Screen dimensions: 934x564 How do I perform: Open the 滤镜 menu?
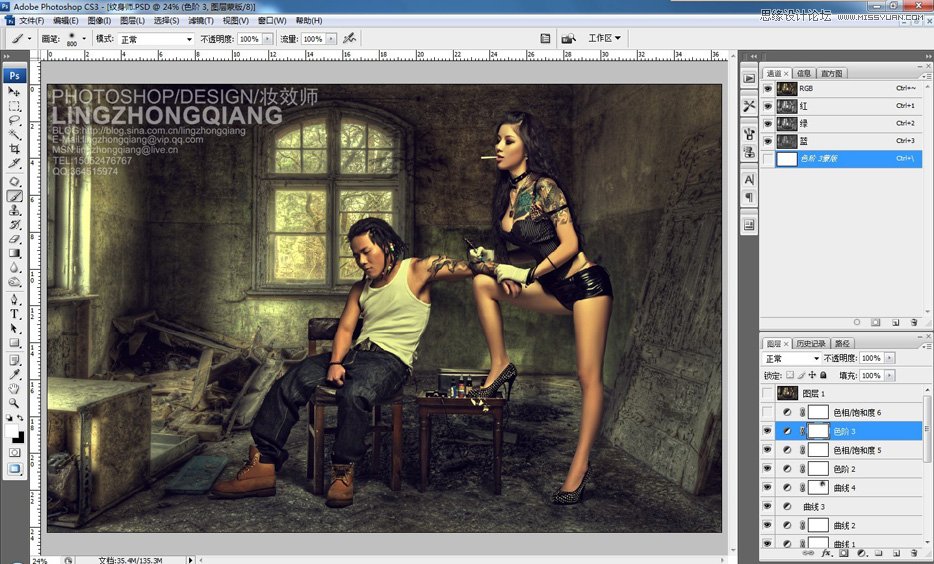pyautogui.click(x=201, y=20)
